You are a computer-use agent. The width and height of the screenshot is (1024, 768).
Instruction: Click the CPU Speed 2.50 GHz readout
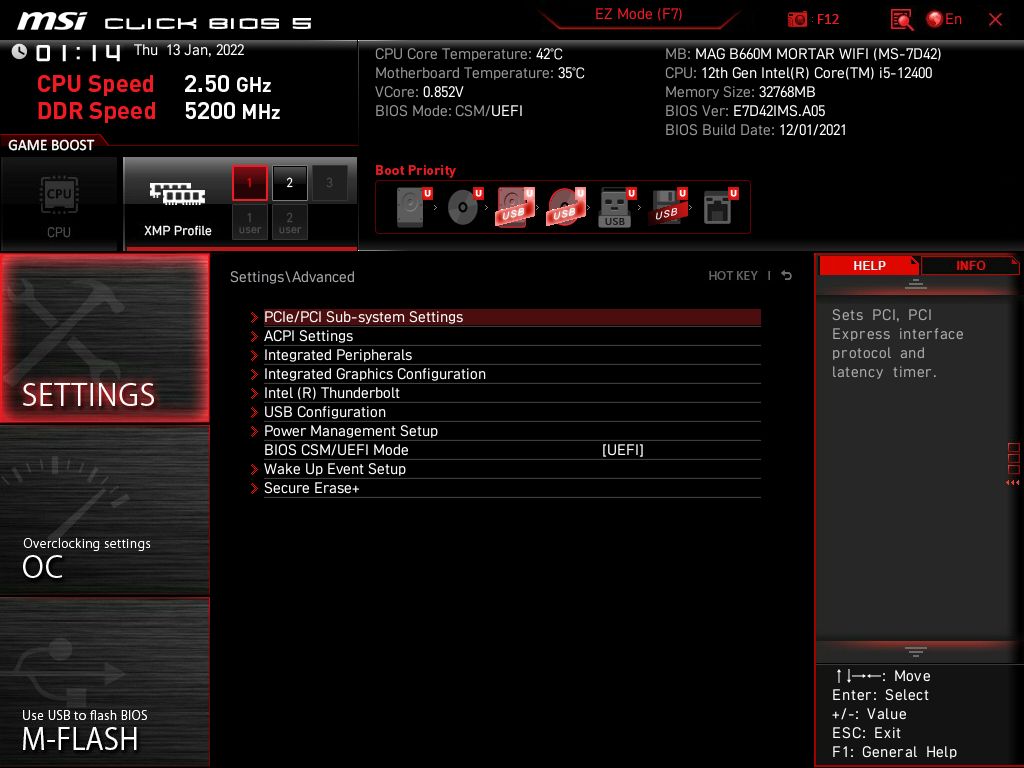point(154,84)
